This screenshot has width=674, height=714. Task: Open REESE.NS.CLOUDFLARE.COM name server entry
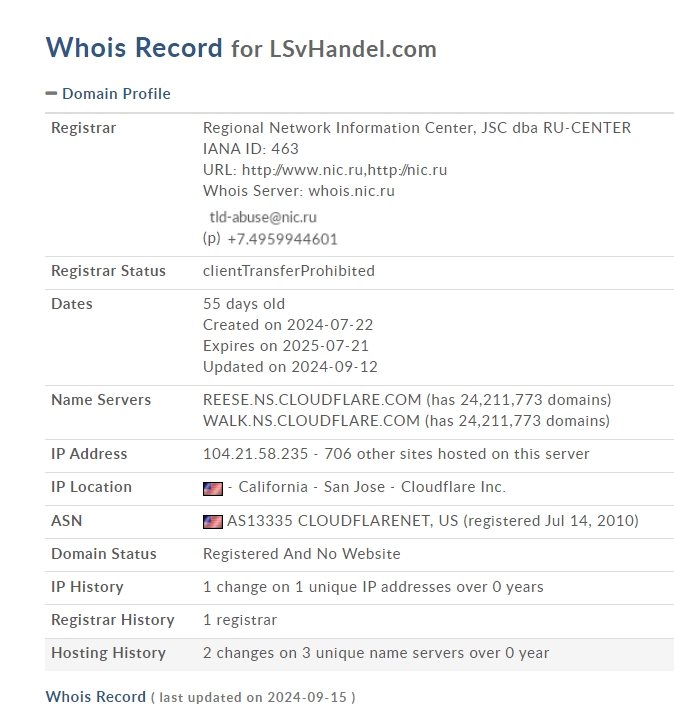tap(312, 400)
